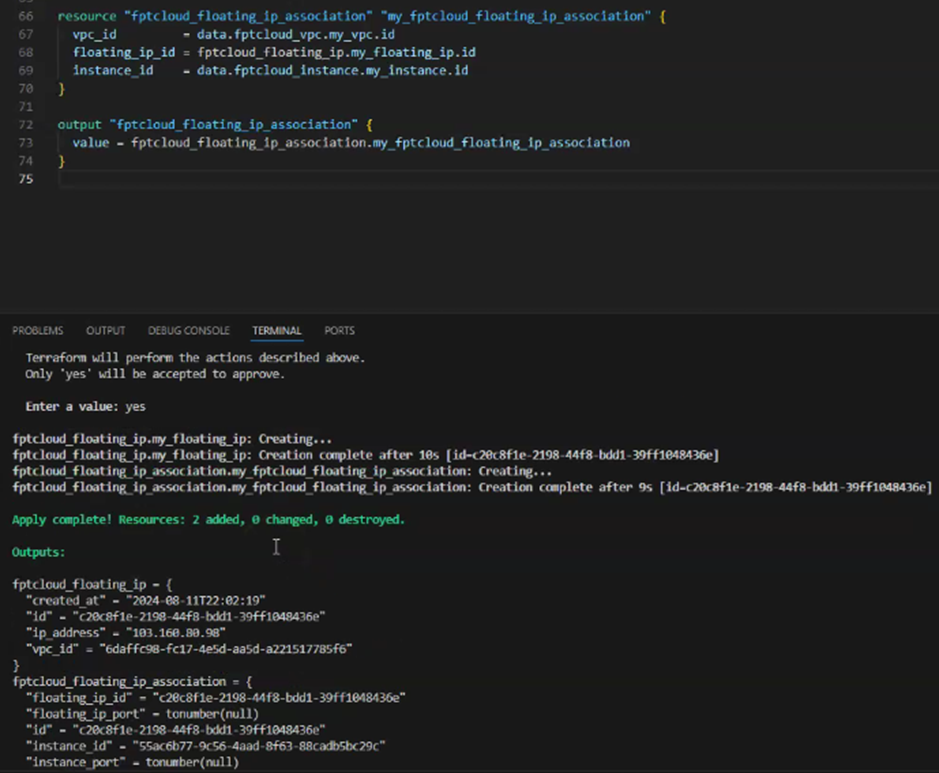The width and height of the screenshot is (939, 773).
Task: Click the 'value' attribute on line 73
Action: click(x=90, y=143)
